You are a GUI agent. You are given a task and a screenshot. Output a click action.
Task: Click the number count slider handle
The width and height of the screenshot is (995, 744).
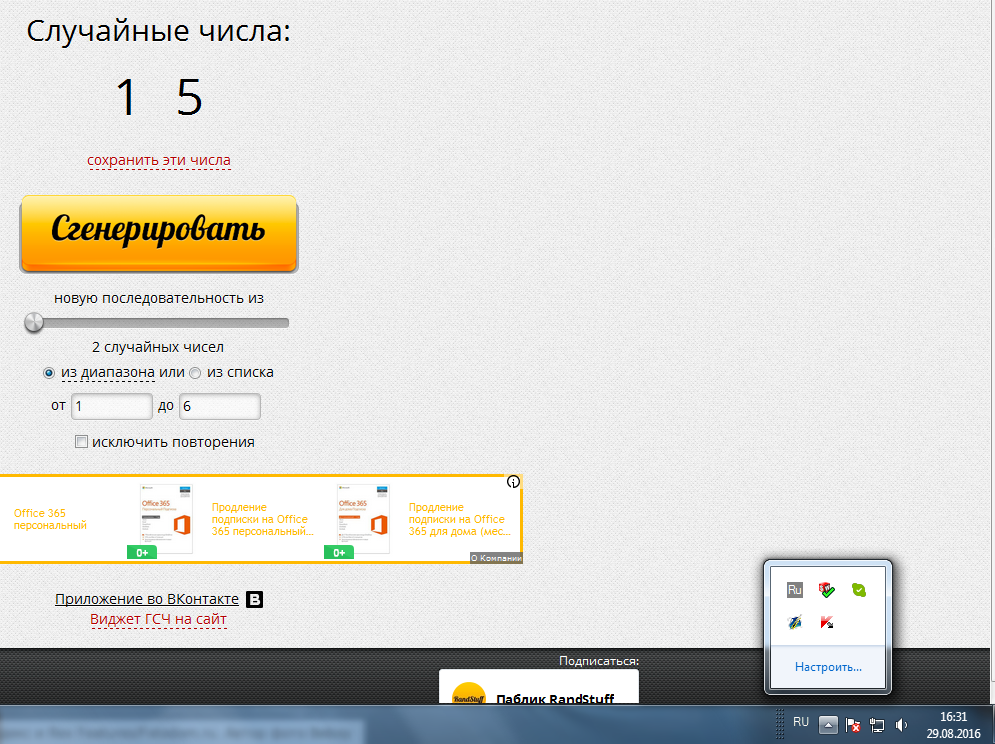click(x=34, y=322)
